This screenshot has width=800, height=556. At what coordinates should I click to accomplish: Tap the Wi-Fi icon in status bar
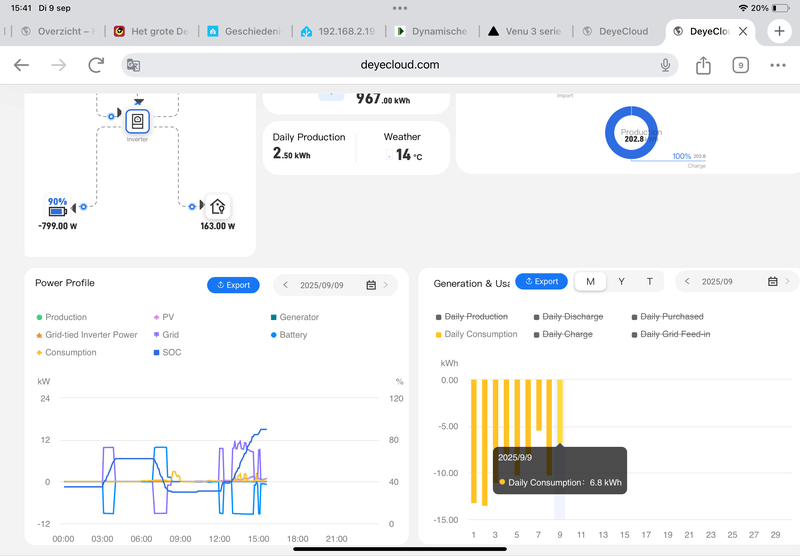coord(743,8)
